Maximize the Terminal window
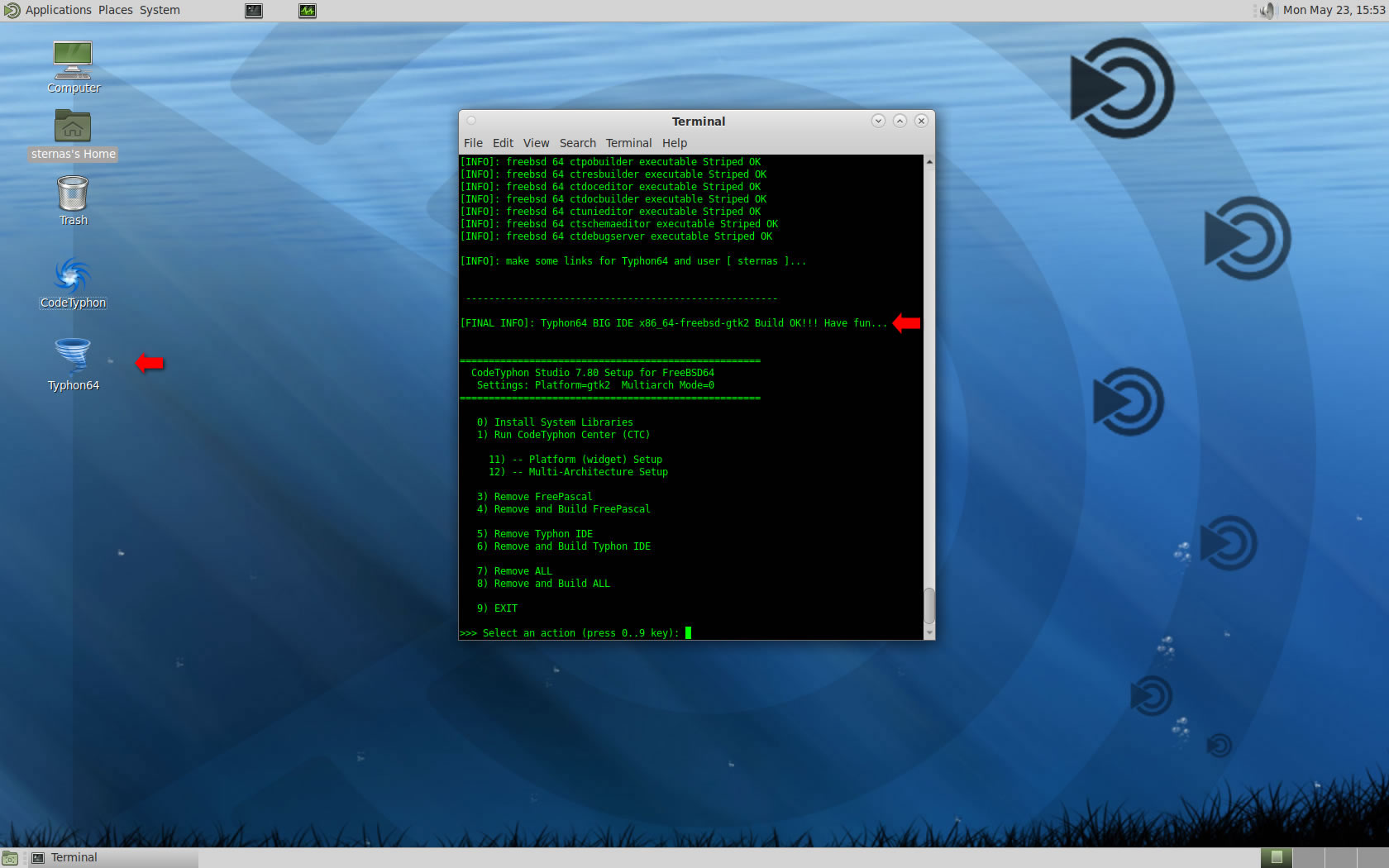Viewport: 1389px width, 868px height. (900, 121)
